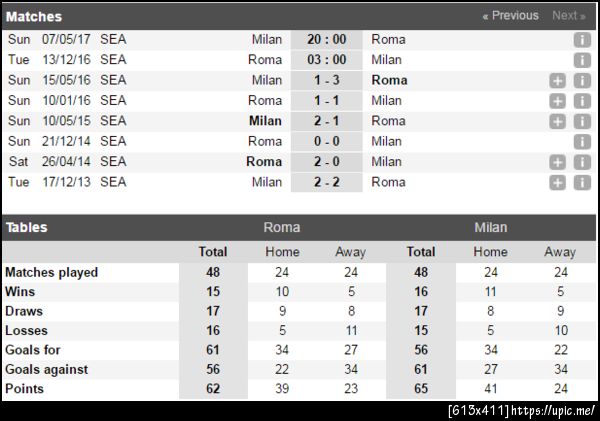Open the 1 - 3 score of 15/05/16 match

(326, 80)
